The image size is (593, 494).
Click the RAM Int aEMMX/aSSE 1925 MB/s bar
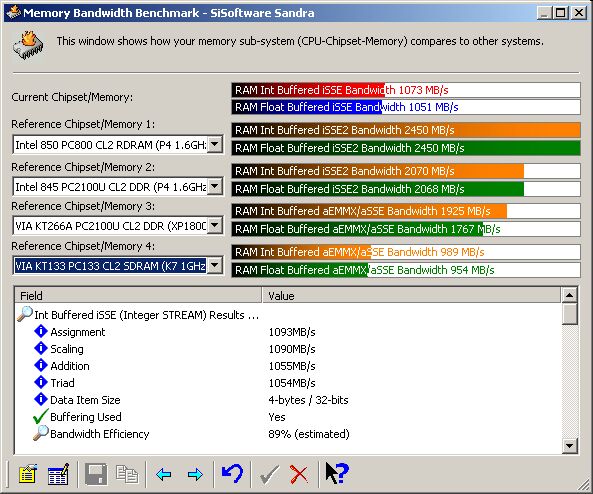pos(406,211)
